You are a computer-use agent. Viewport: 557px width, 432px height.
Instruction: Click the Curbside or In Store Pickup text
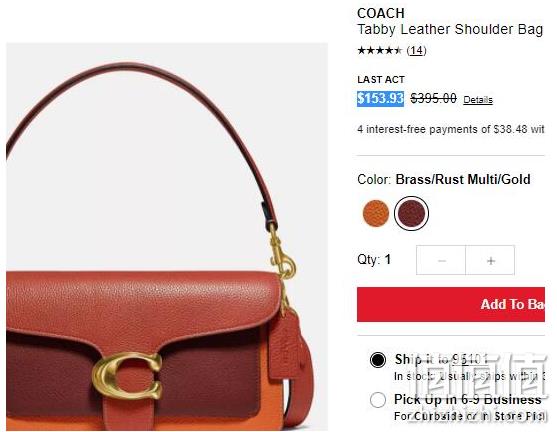pyautogui.click(x=479, y=416)
